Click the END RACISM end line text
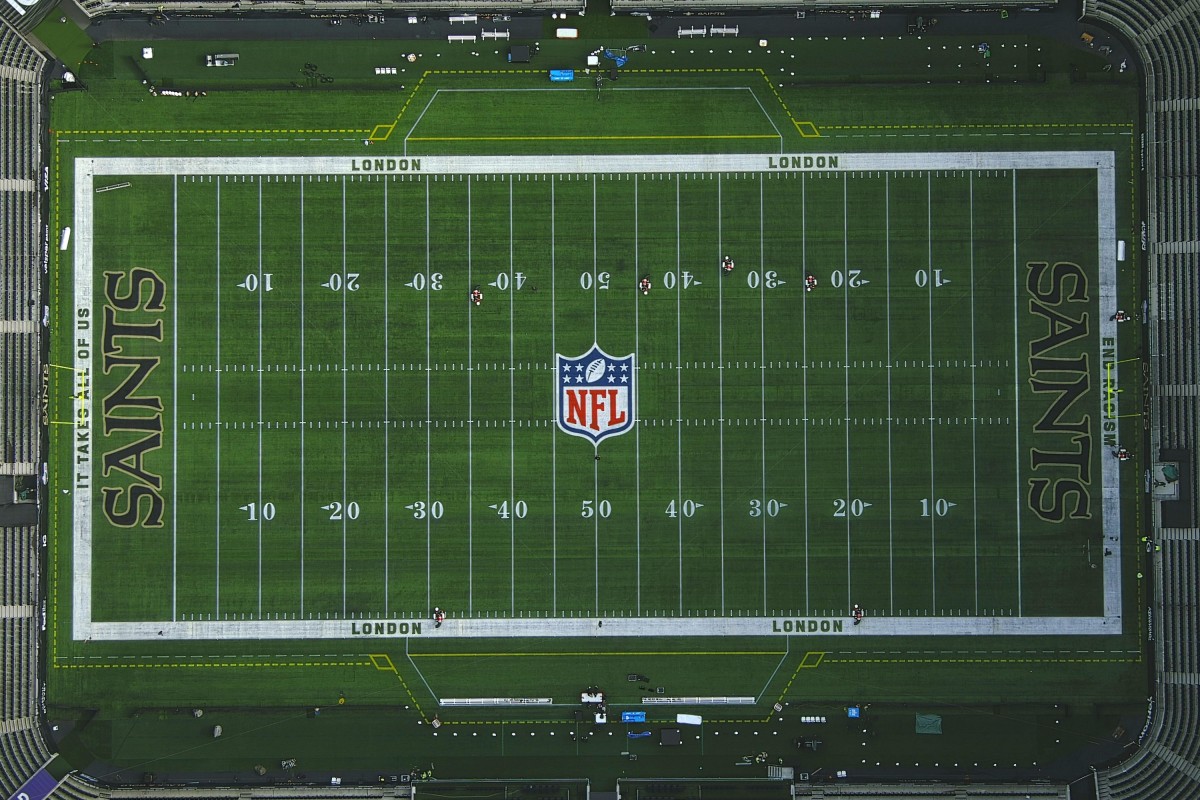Viewport: 1200px width, 800px height. [x=1108, y=391]
